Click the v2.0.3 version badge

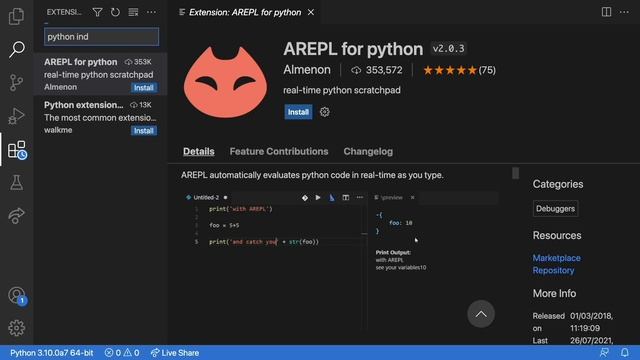pos(449,49)
